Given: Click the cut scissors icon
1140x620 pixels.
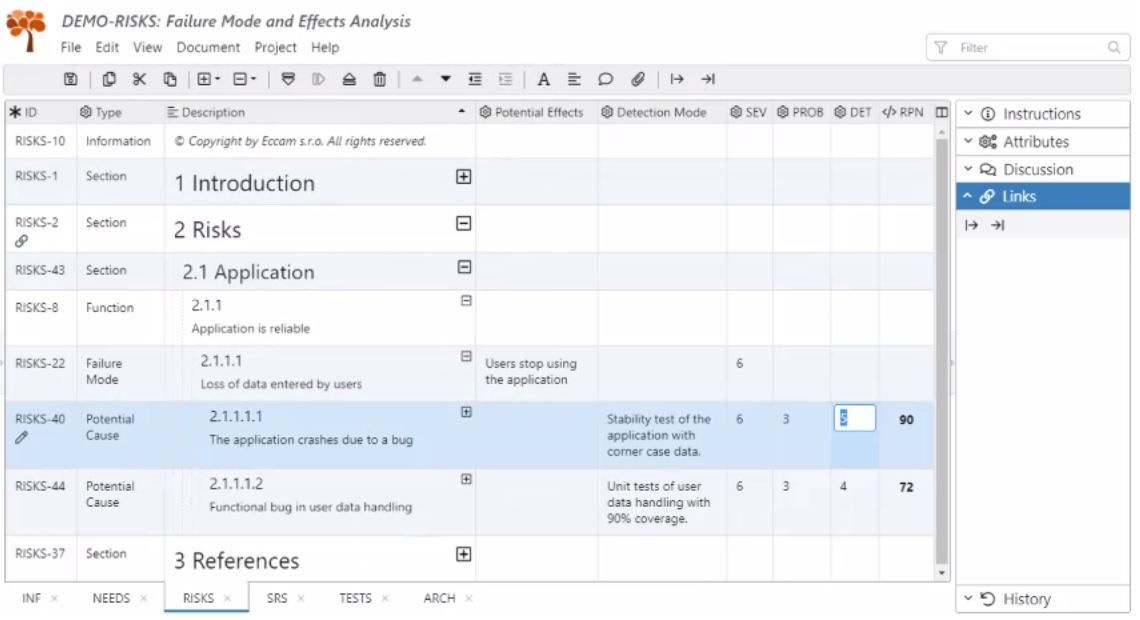Looking at the screenshot, I should (139, 79).
